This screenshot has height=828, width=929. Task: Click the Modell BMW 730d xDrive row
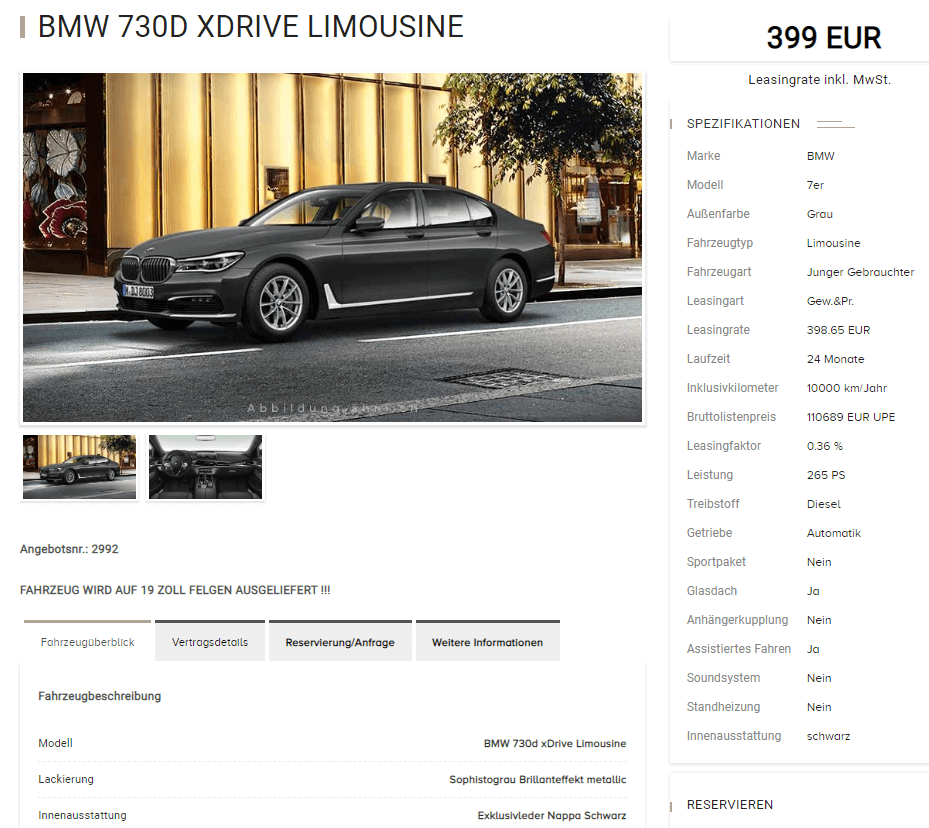[x=332, y=743]
